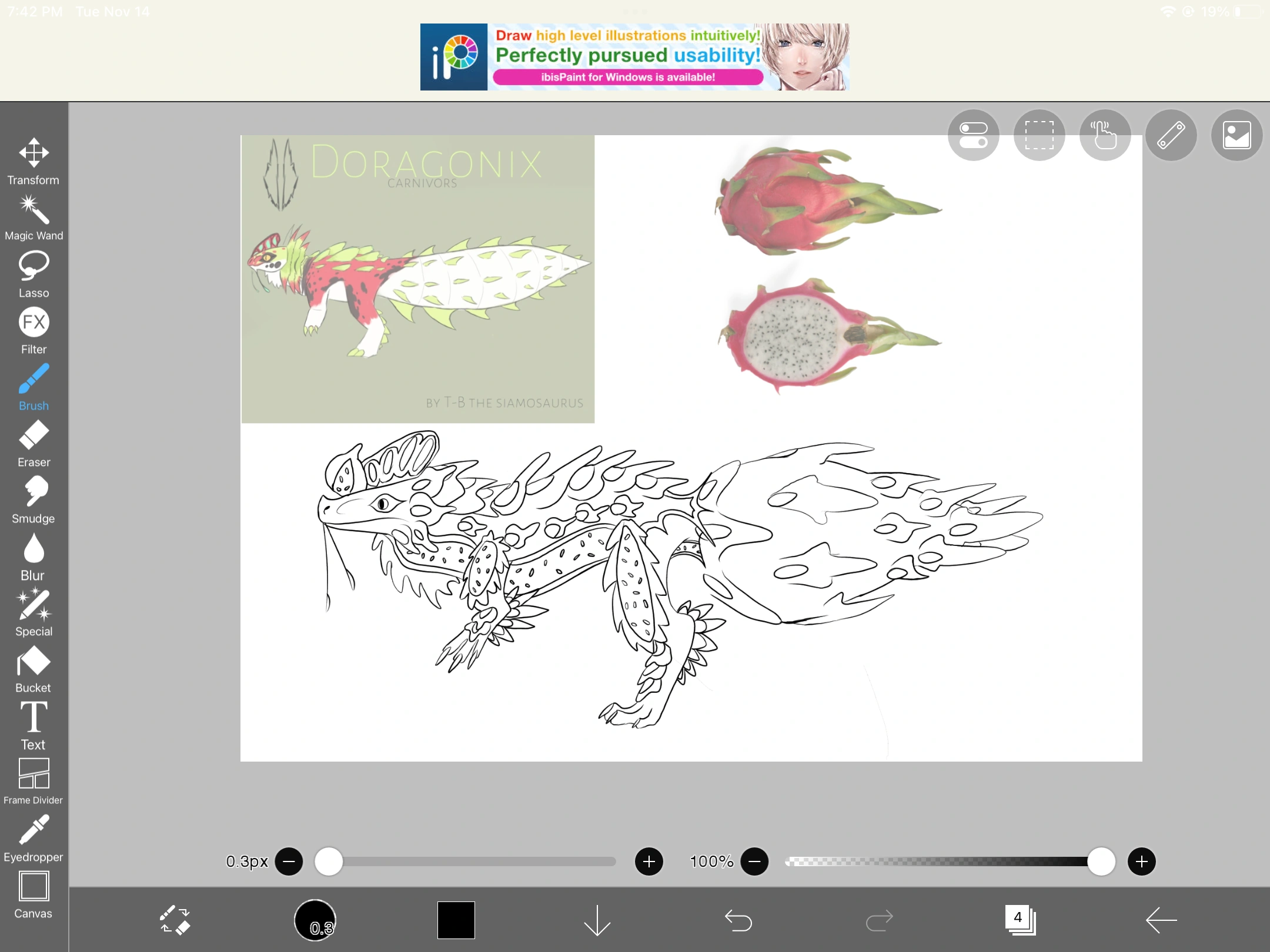Viewport: 1270px width, 952px height.
Task: Open the layers panel showing 4 layers
Action: coord(1019,921)
